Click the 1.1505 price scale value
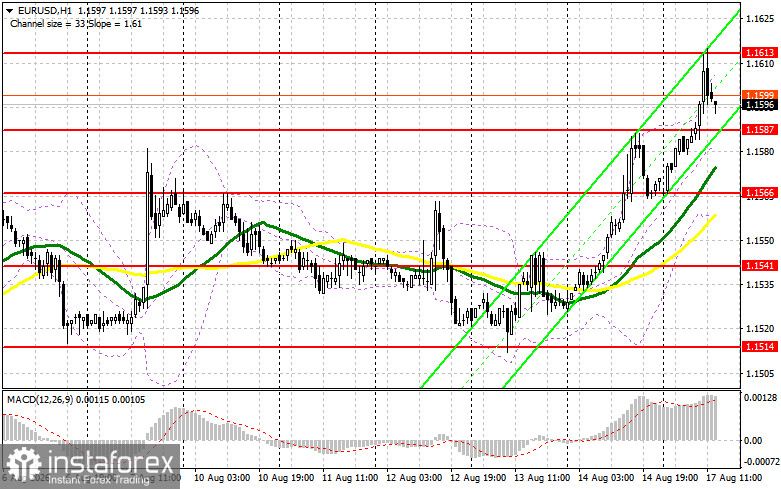 760,373
